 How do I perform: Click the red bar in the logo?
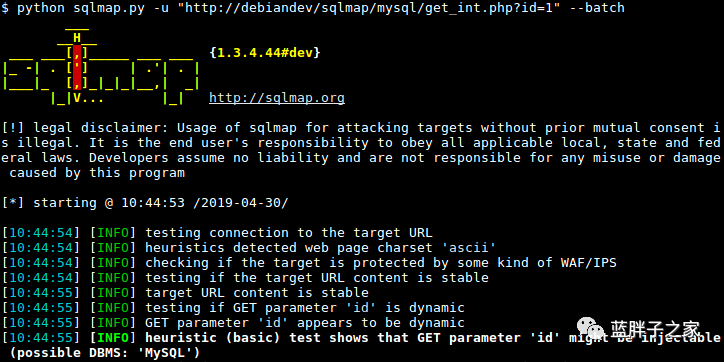77,67
